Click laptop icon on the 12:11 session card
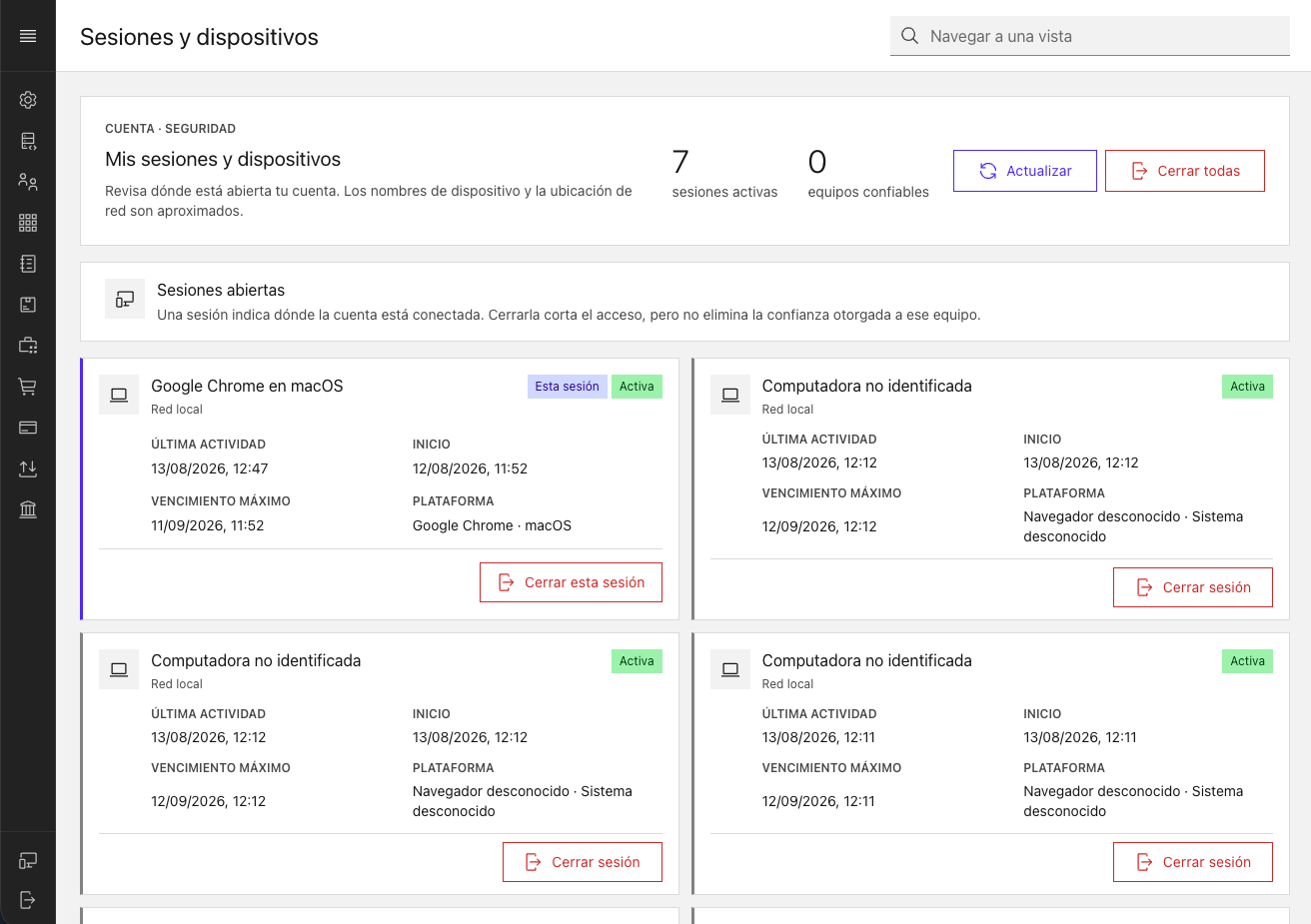The image size is (1311, 924). point(730,669)
